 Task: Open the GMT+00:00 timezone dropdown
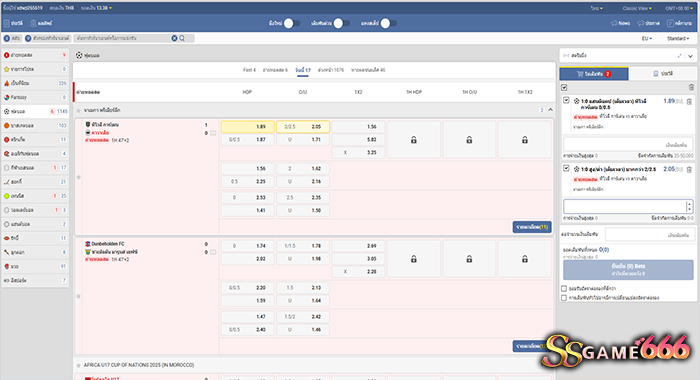[679, 8]
